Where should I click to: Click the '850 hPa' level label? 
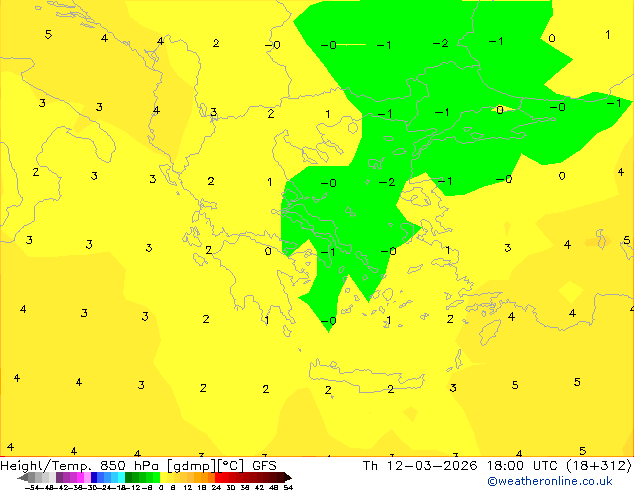tap(129, 466)
